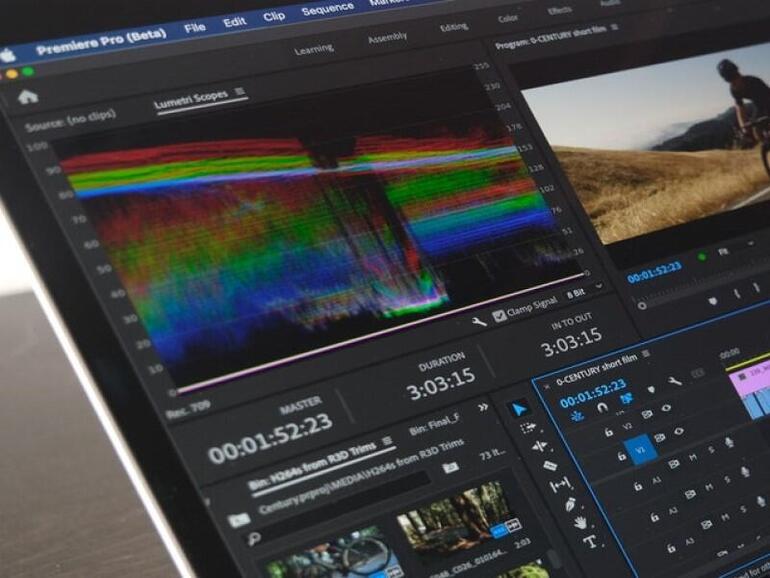Open the timeline wrench display settings
770x578 pixels.
(674, 381)
